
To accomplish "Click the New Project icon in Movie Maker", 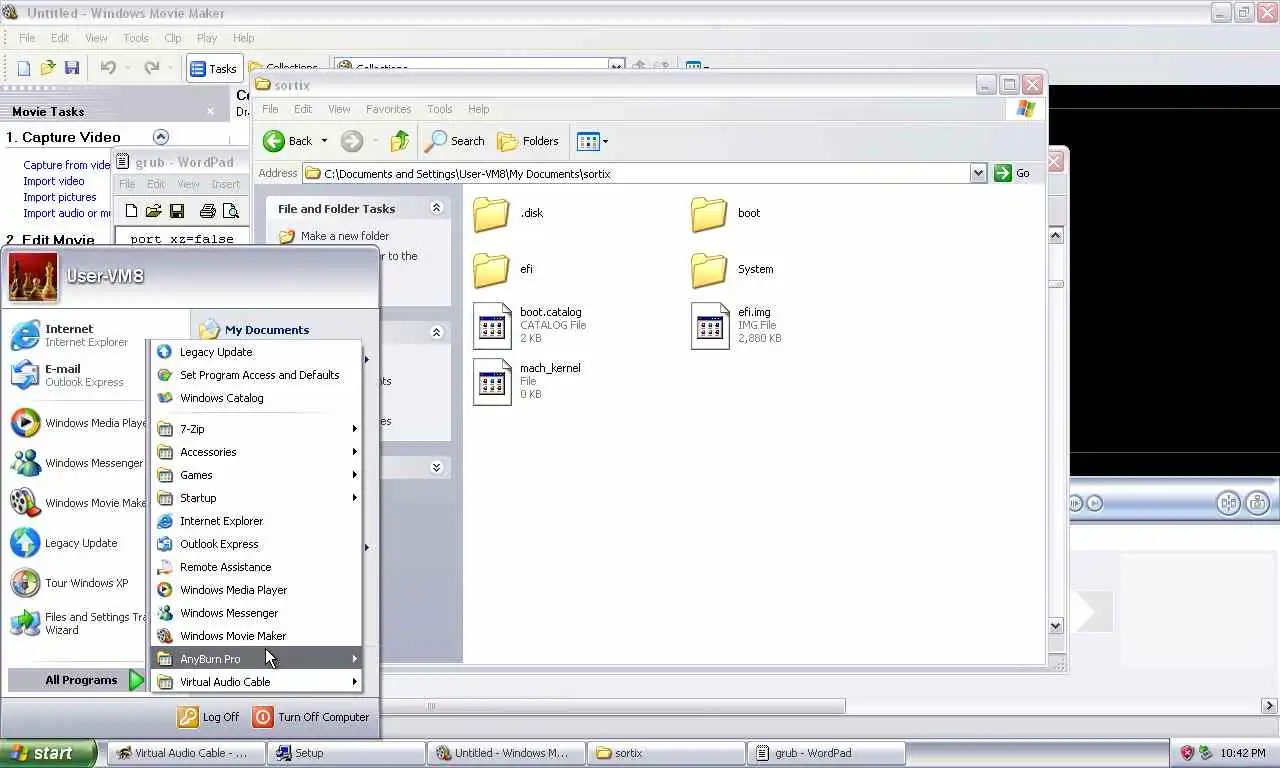I will (x=24, y=68).
